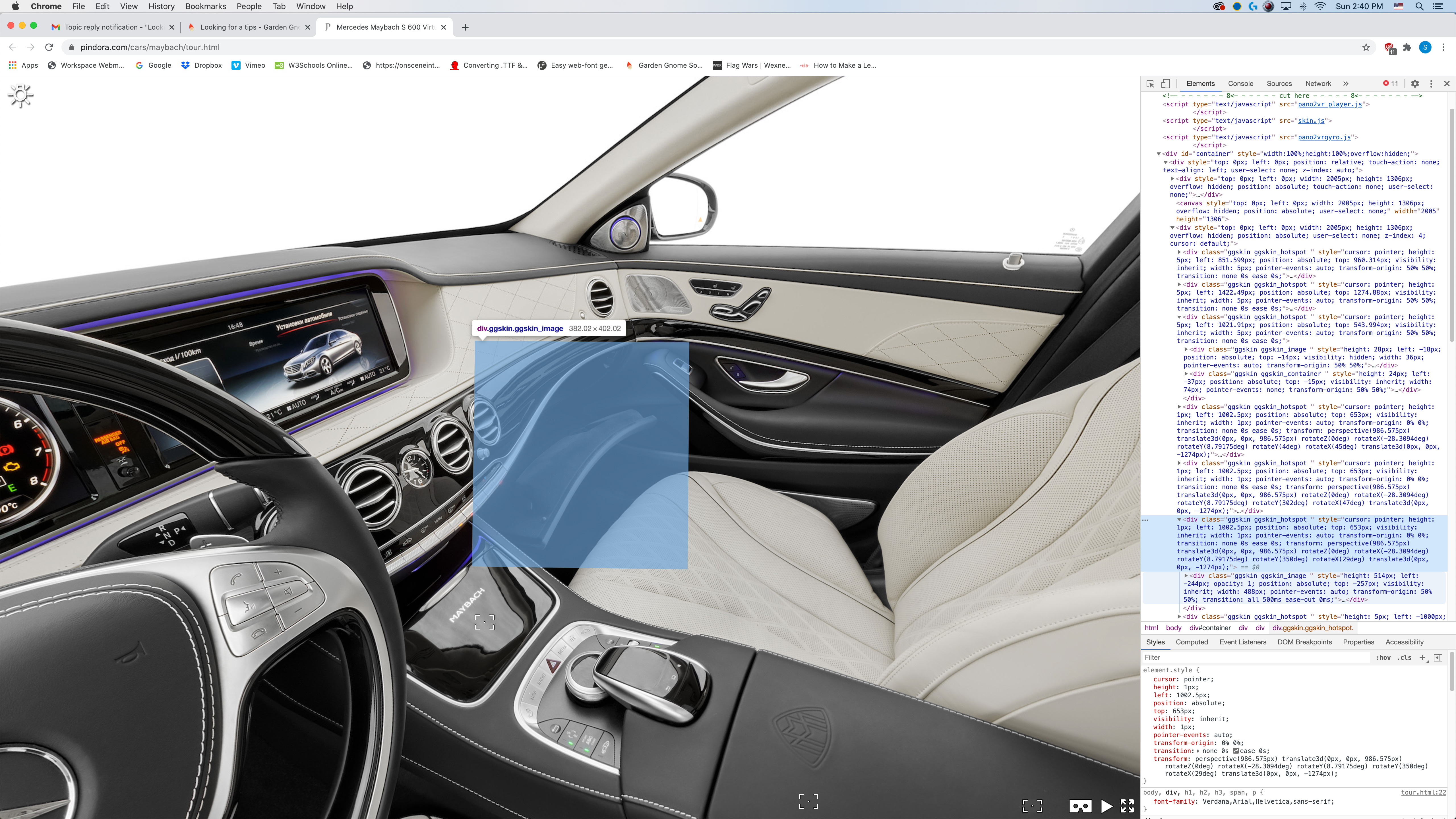Select div#container in the DOM breadcrumb
The height and width of the screenshot is (819, 1456).
(x=1209, y=628)
